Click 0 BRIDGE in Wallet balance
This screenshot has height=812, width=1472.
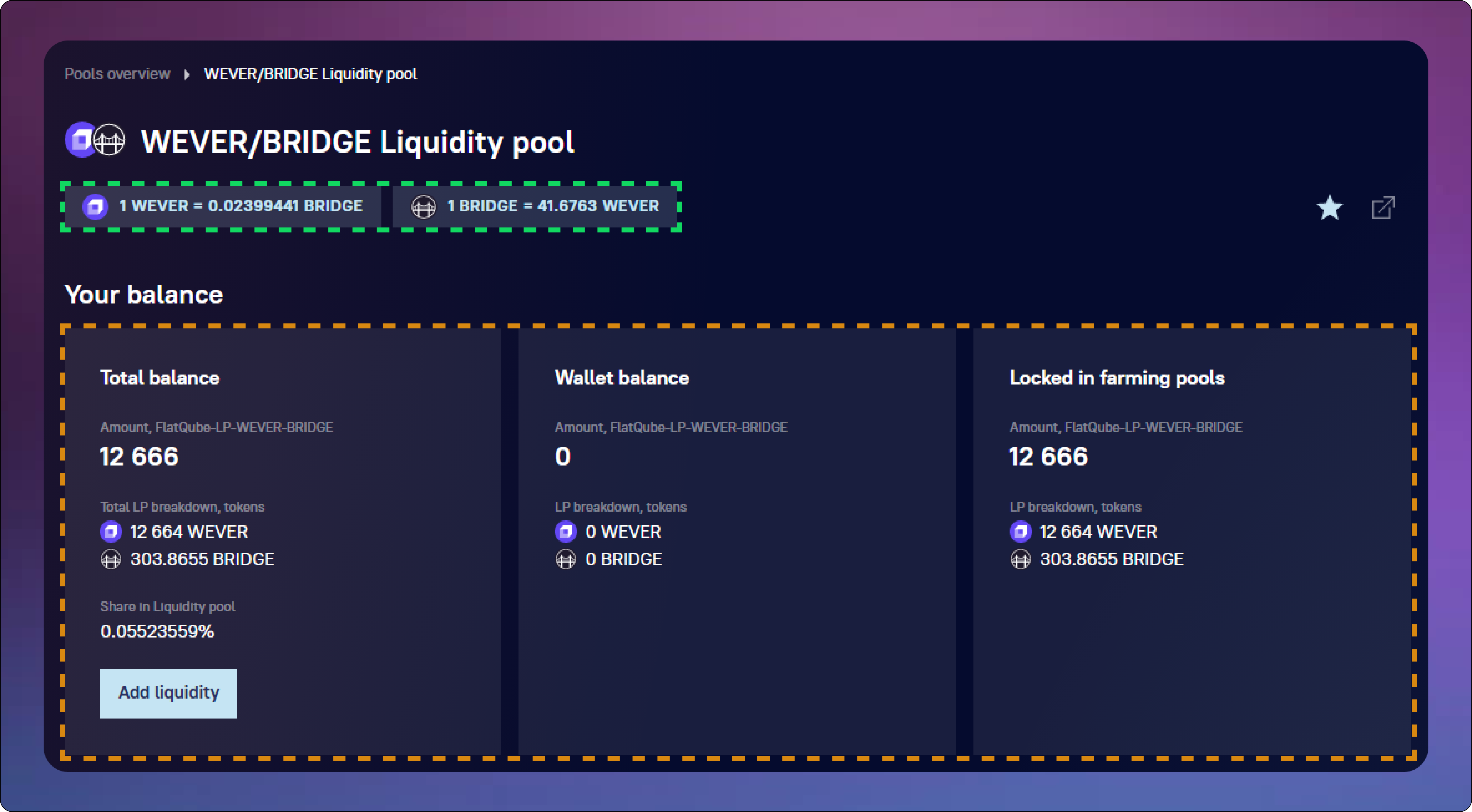coord(624,559)
